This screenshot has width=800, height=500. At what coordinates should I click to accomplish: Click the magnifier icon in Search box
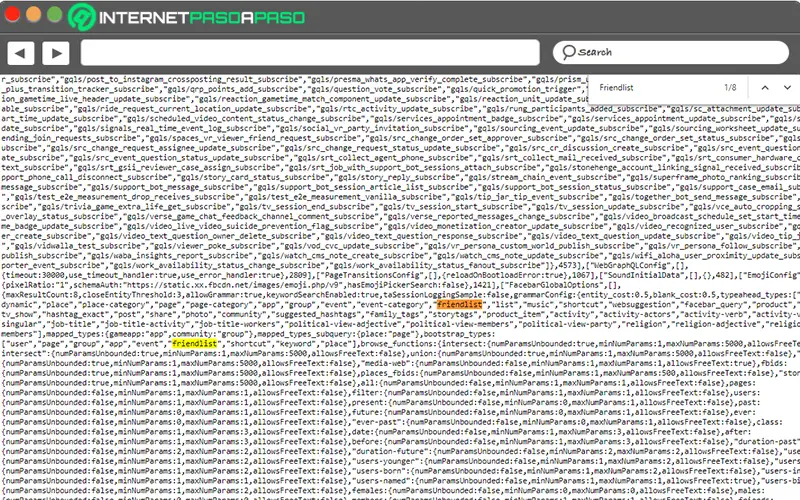[568, 52]
